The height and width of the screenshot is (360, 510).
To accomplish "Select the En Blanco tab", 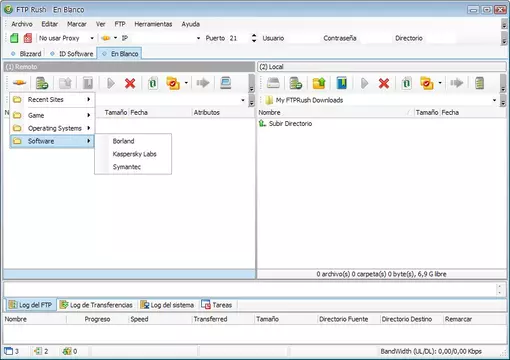I will [x=120, y=54].
